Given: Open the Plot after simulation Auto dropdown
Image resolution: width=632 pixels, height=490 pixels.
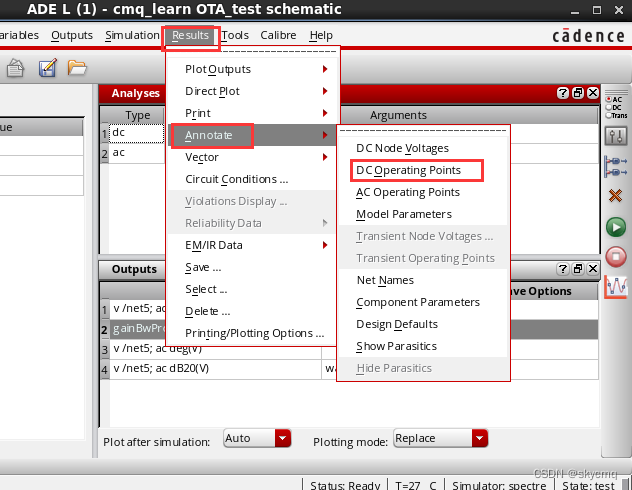Looking at the screenshot, I should point(257,438).
